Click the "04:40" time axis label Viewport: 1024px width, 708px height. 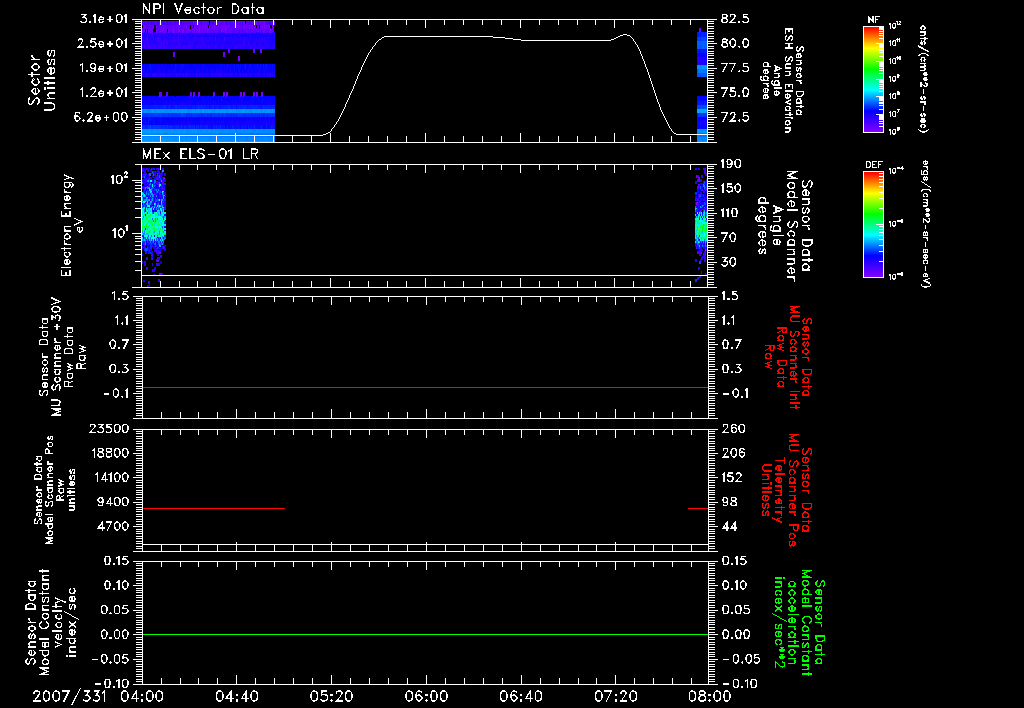click(236, 696)
